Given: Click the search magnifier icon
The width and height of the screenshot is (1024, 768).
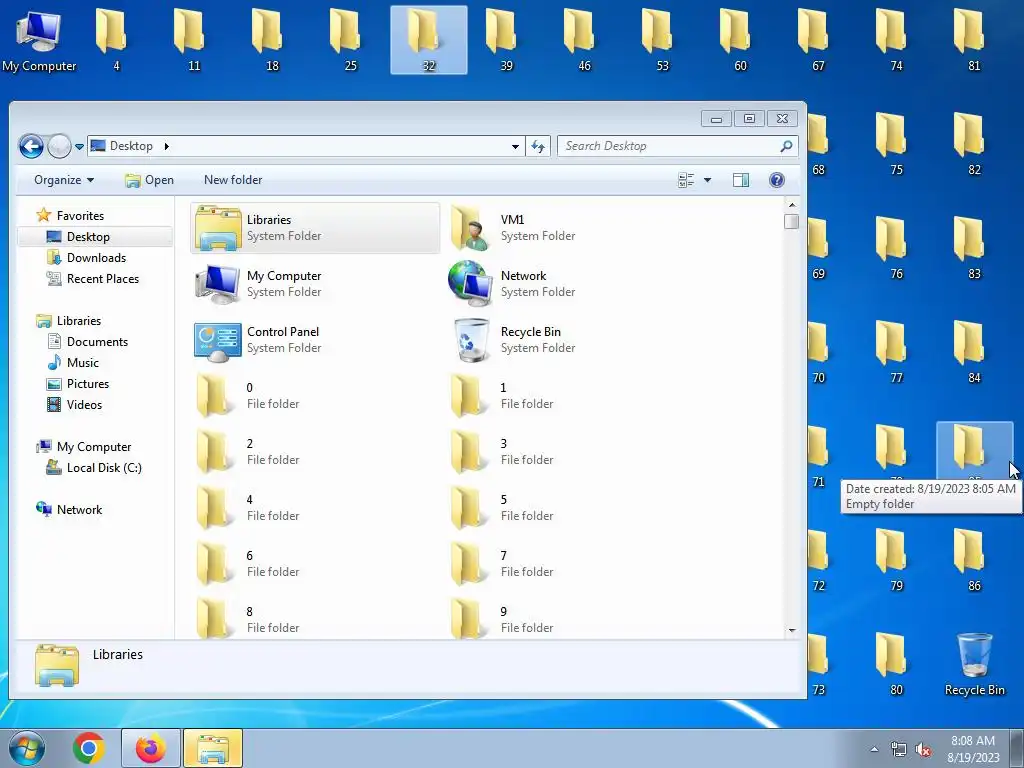Looking at the screenshot, I should tap(786, 146).
